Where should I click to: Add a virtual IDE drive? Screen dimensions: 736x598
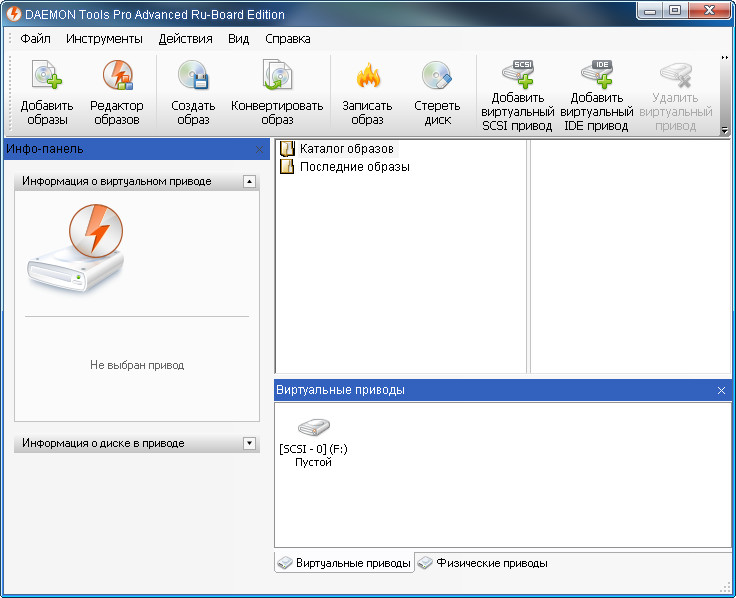[596, 74]
